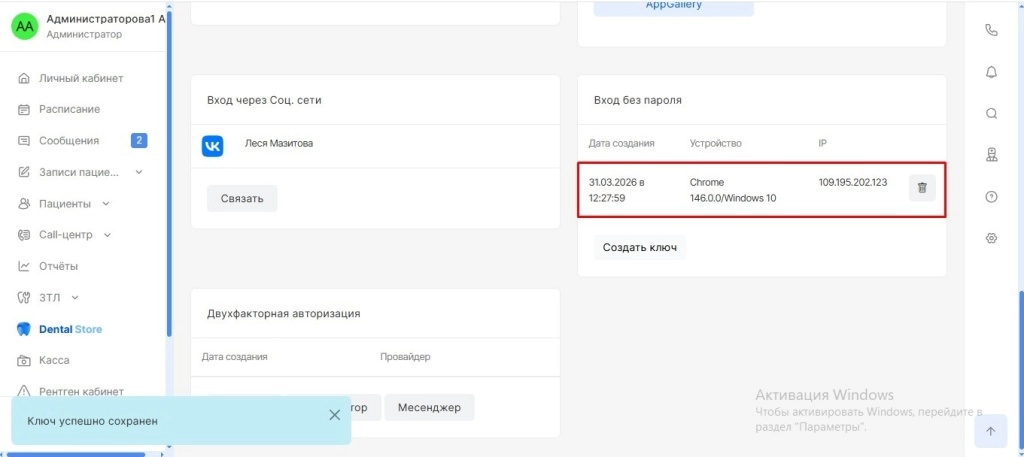Delete the passwordless login key with trash icon
Image resolution: width=1024 pixels, height=457 pixels.
click(x=922, y=188)
